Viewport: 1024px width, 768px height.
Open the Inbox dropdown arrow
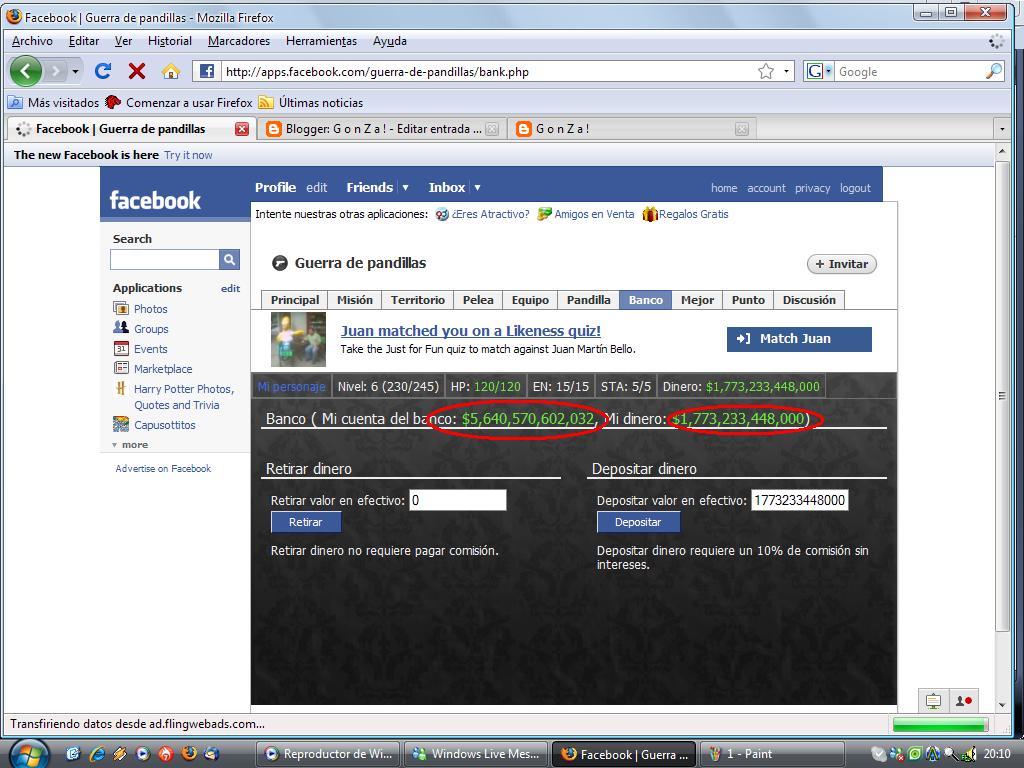(x=477, y=187)
